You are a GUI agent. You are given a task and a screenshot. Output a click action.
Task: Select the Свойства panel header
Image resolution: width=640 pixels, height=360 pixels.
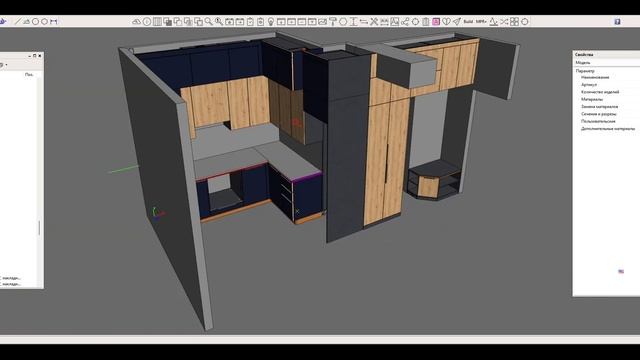click(606, 54)
